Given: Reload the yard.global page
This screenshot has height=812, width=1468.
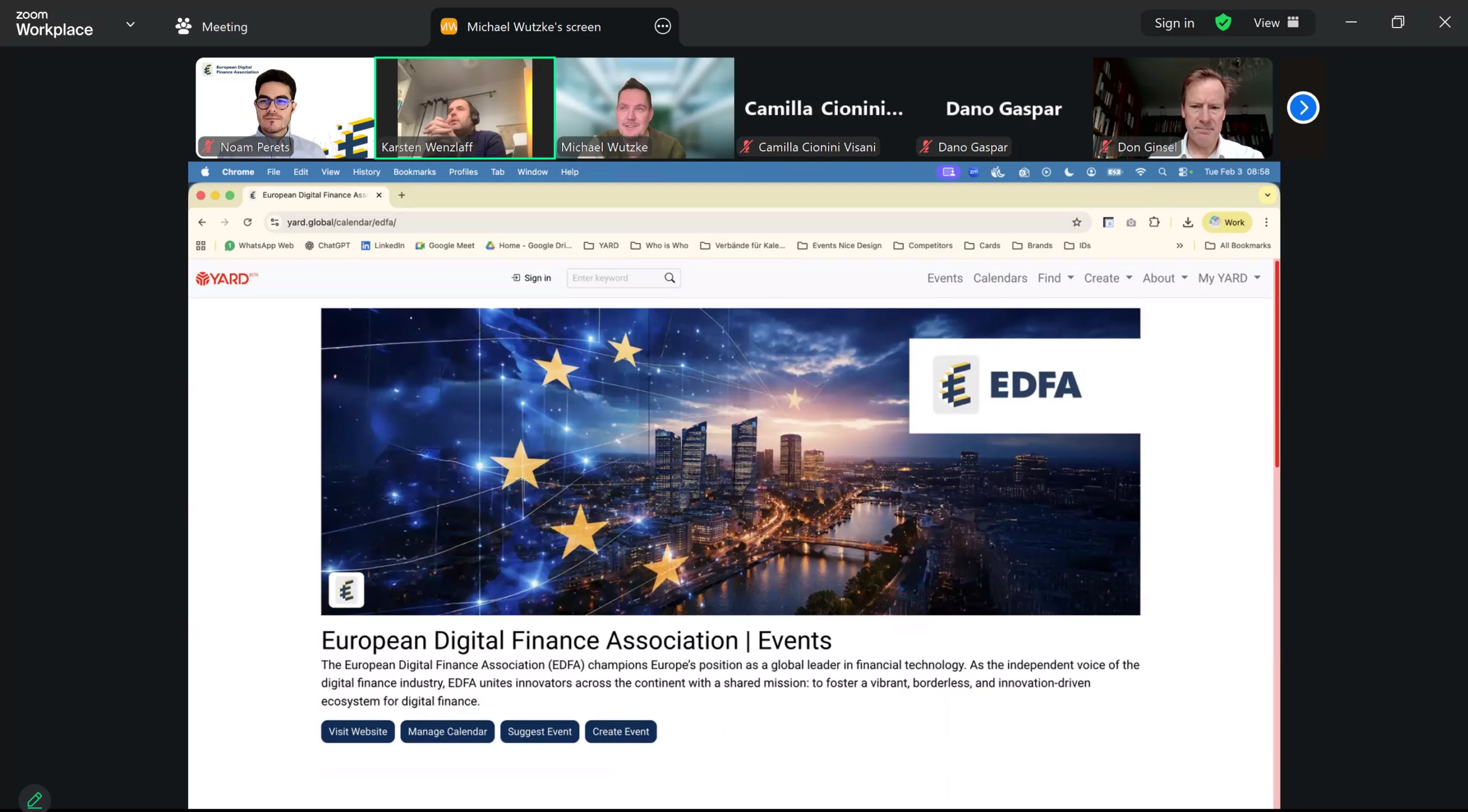Looking at the screenshot, I should pos(247,222).
